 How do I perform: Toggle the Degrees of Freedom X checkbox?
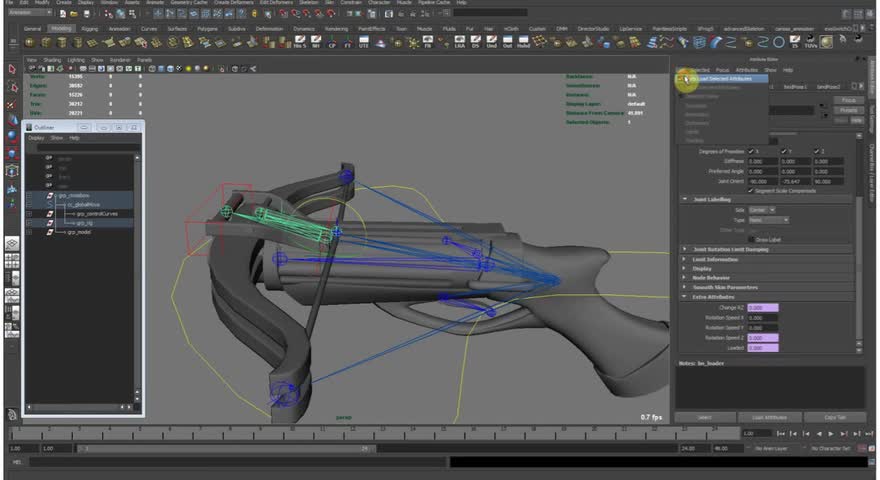pos(750,151)
